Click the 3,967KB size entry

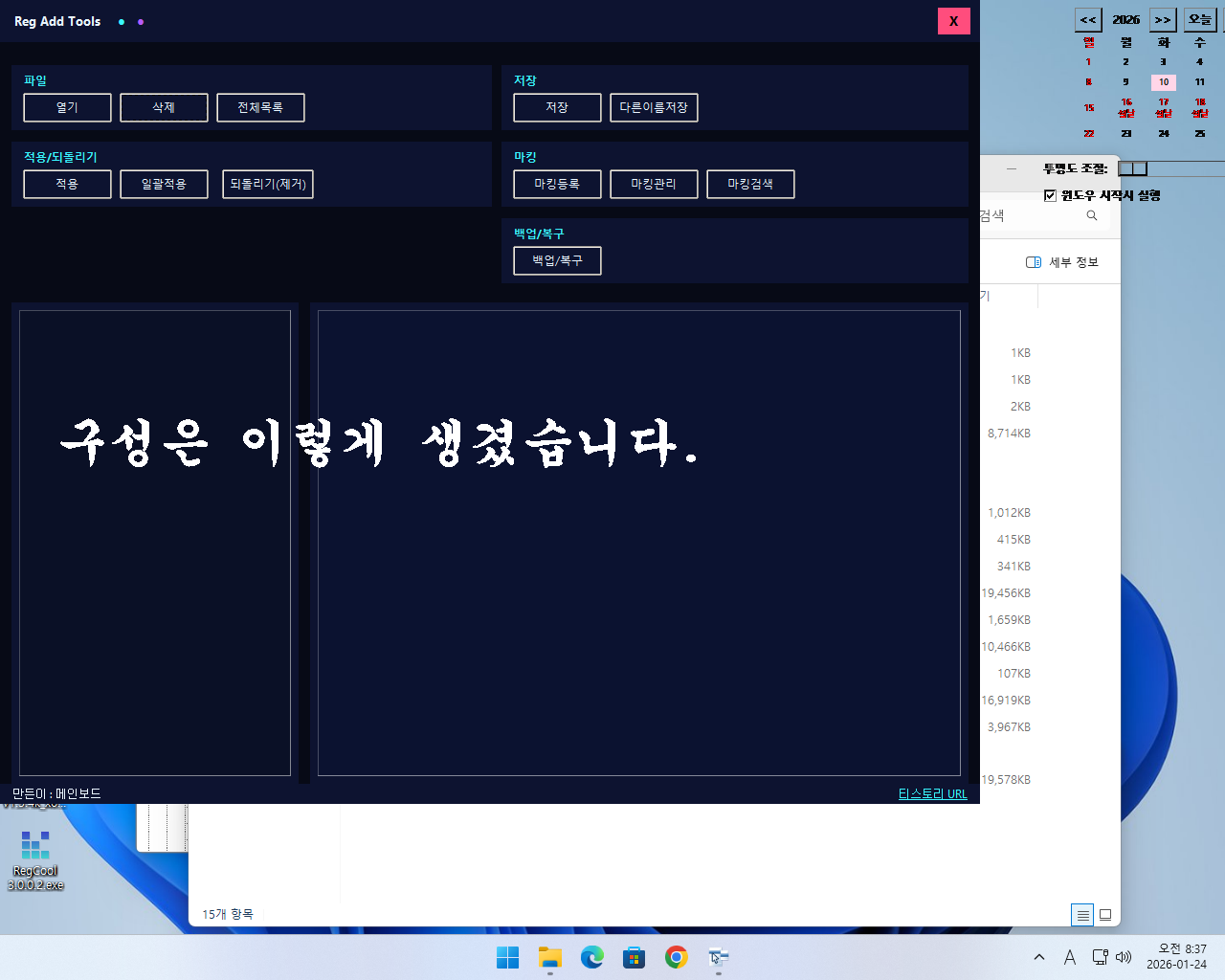(x=1009, y=727)
